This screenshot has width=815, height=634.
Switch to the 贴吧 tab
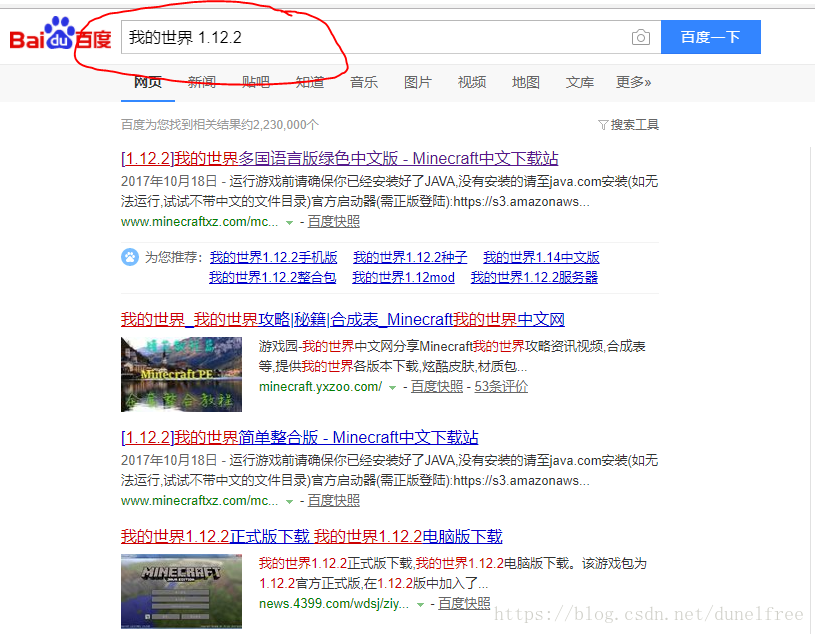[x=256, y=82]
